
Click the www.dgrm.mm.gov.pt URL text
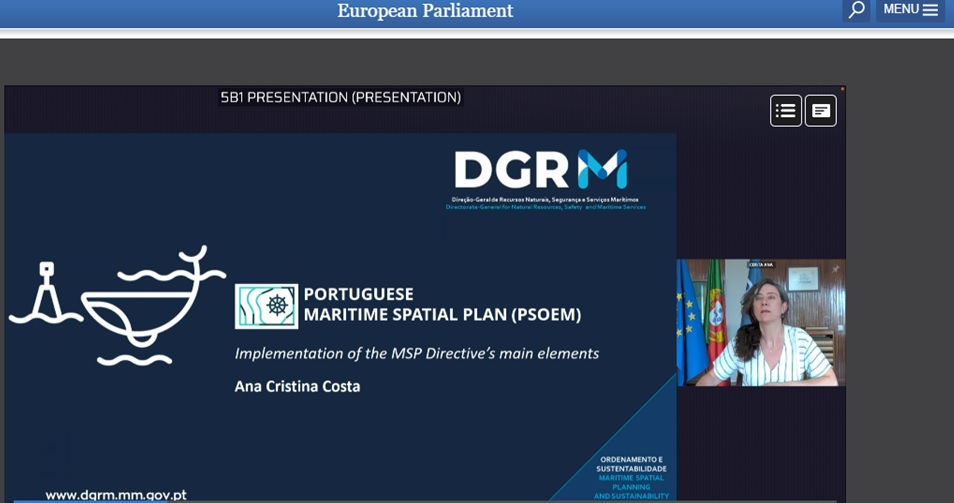point(116,495)
